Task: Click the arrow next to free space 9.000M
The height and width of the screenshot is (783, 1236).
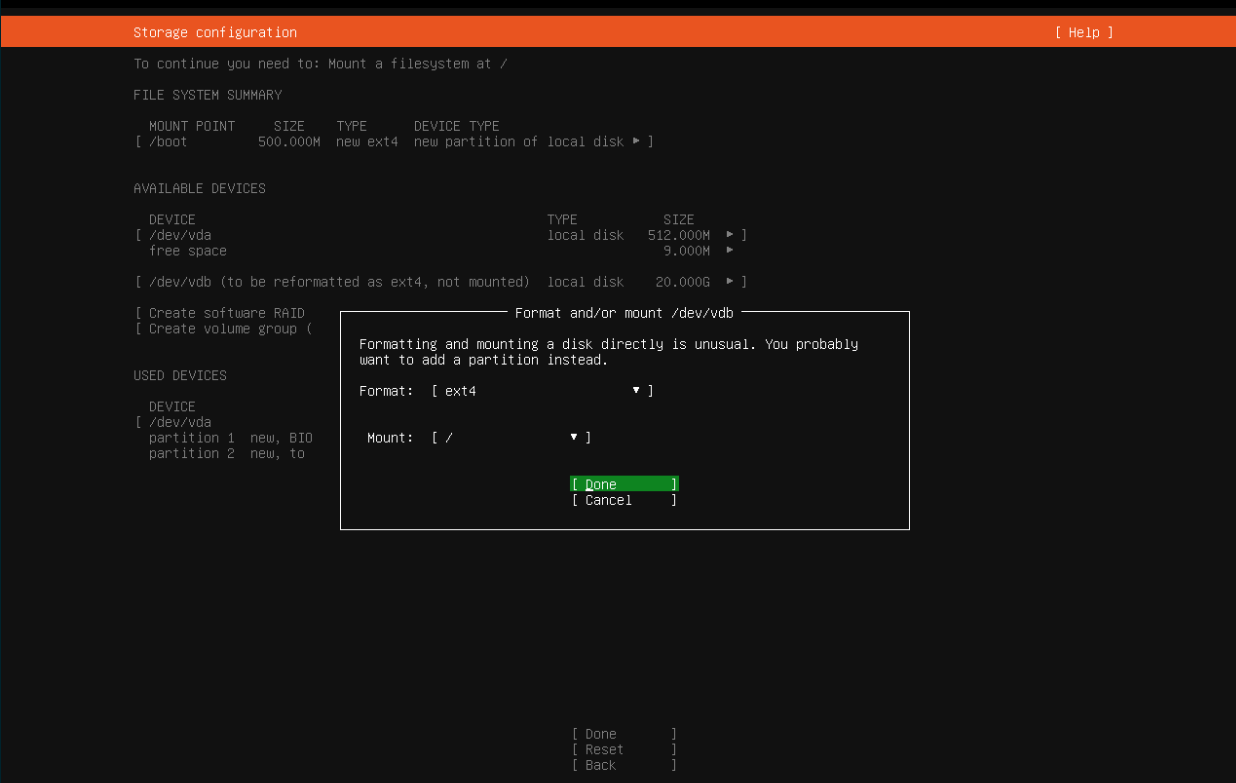Action: 730,251
